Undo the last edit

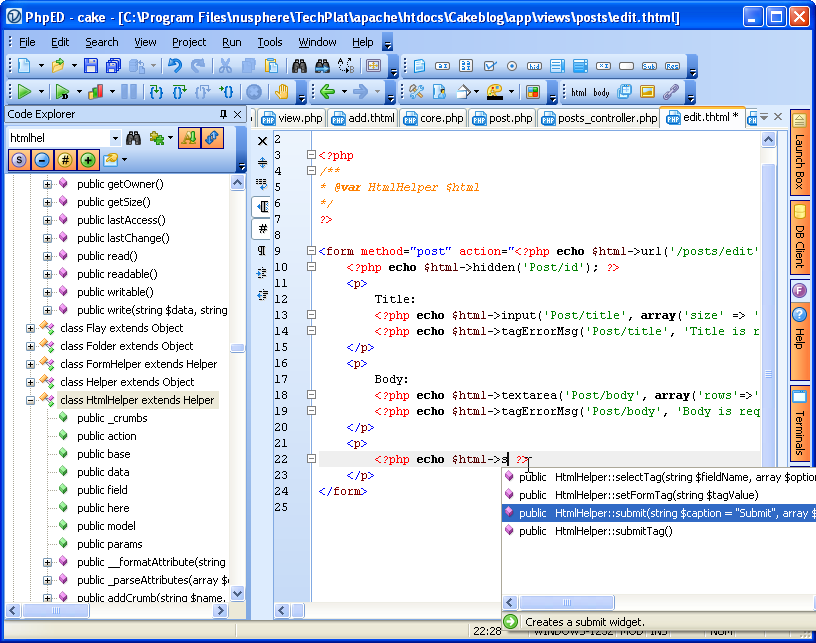(175, 66)
